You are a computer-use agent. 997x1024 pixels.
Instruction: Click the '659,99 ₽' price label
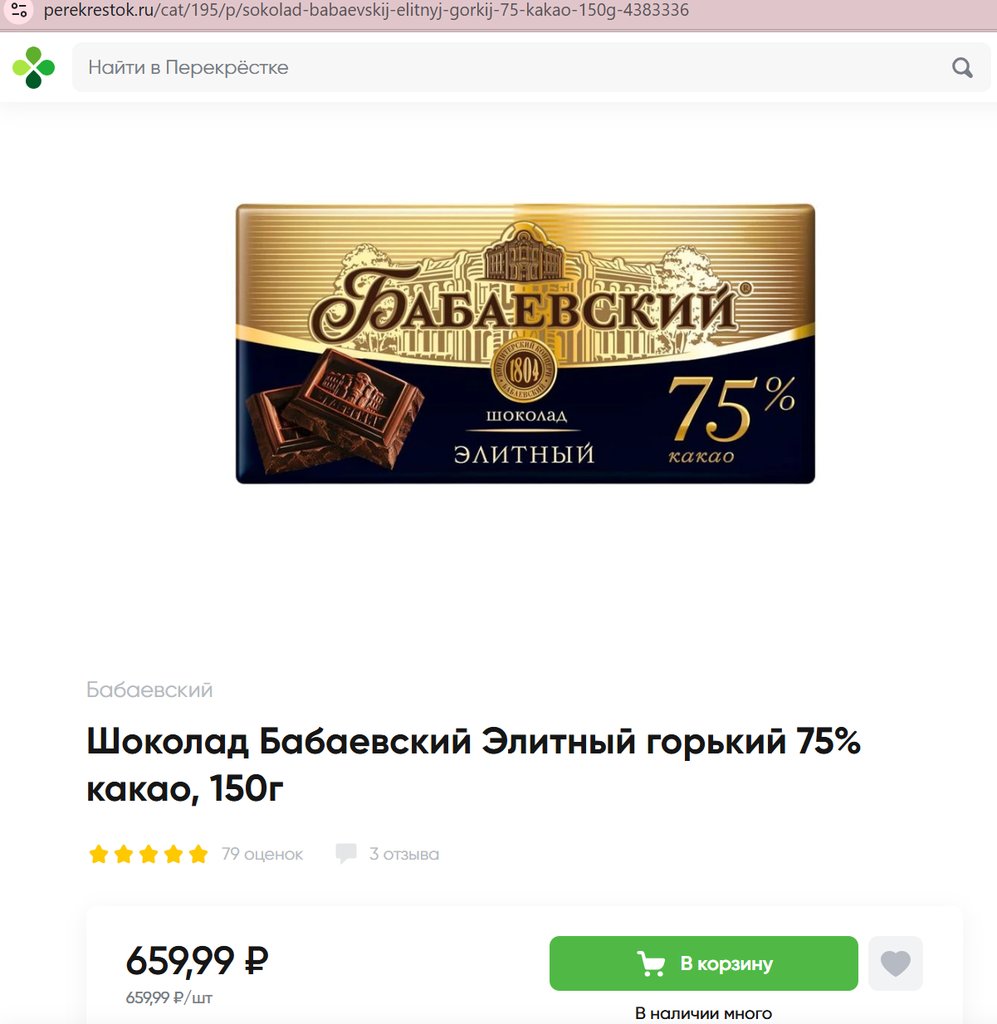197,960
